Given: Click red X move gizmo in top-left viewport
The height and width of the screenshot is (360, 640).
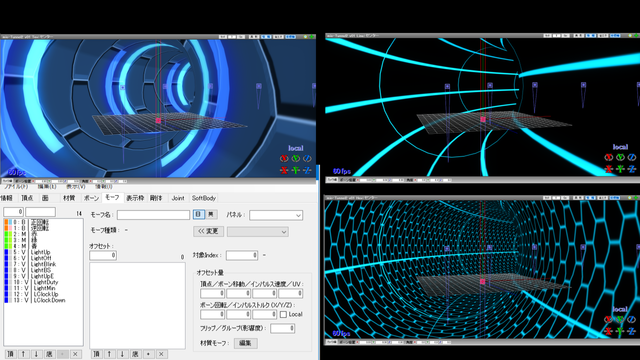Looking at the screenshot, I should click(284, 170).
